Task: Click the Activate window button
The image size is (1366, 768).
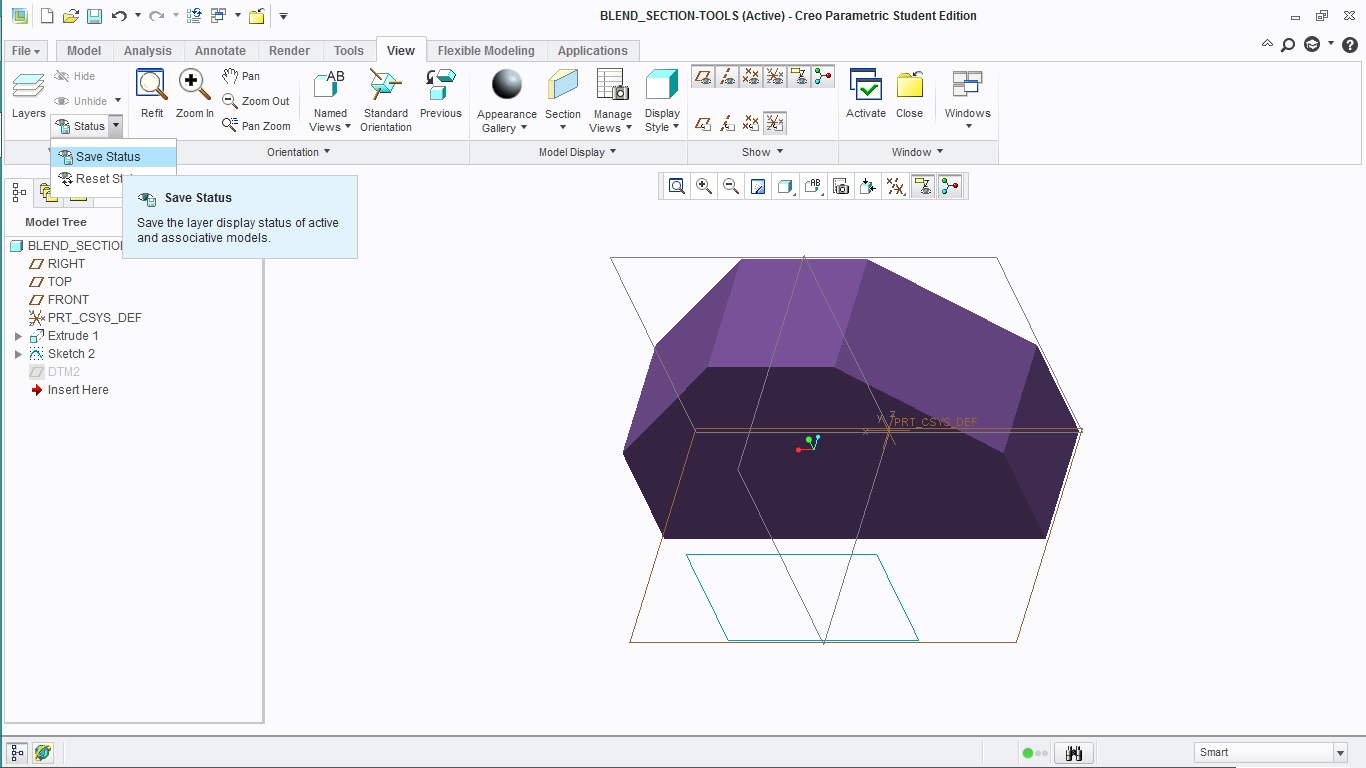Action: tap(866, 95)
